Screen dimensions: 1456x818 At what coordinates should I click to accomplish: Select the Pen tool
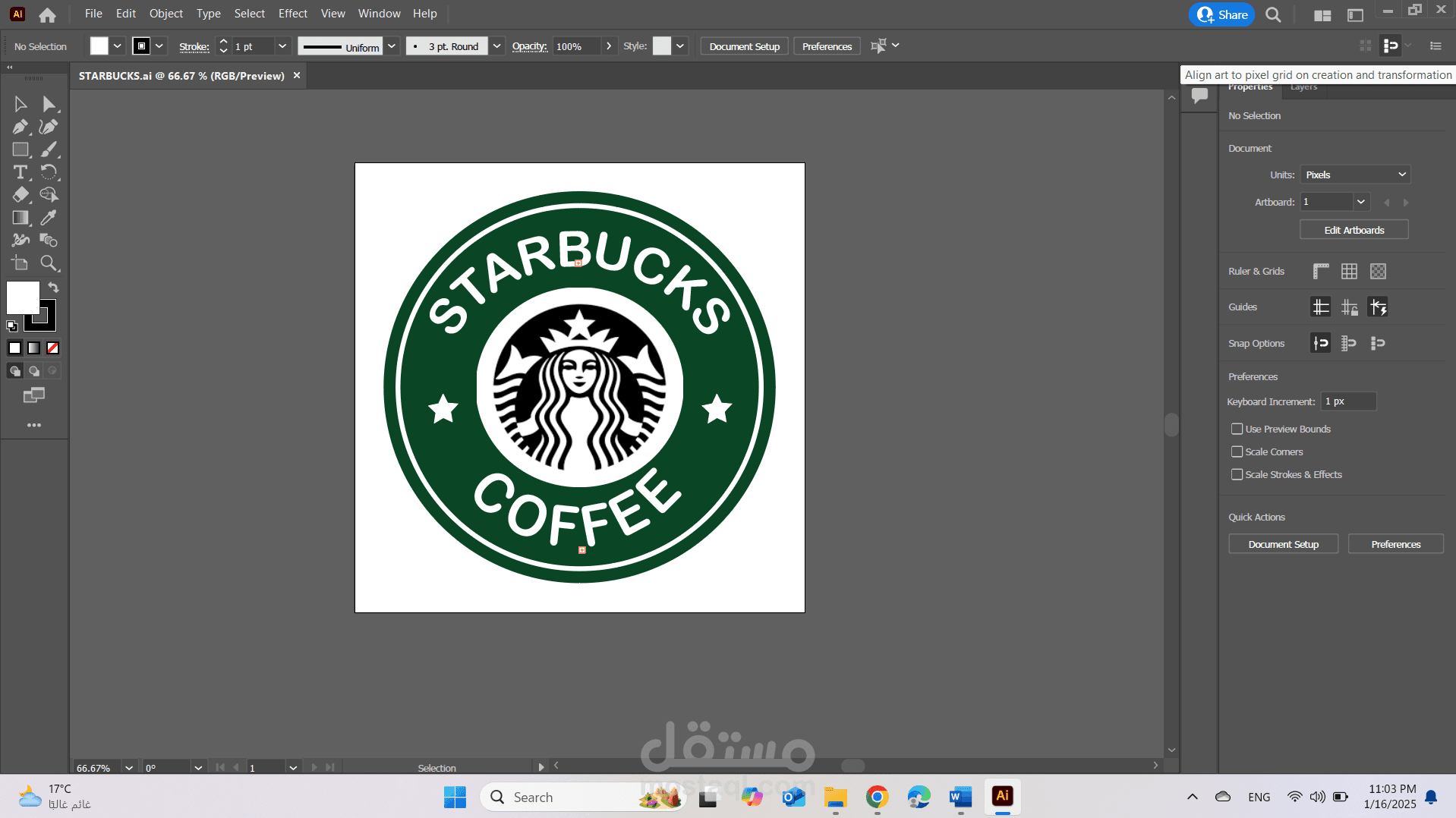pyautogui.click(x=20, y=127)
